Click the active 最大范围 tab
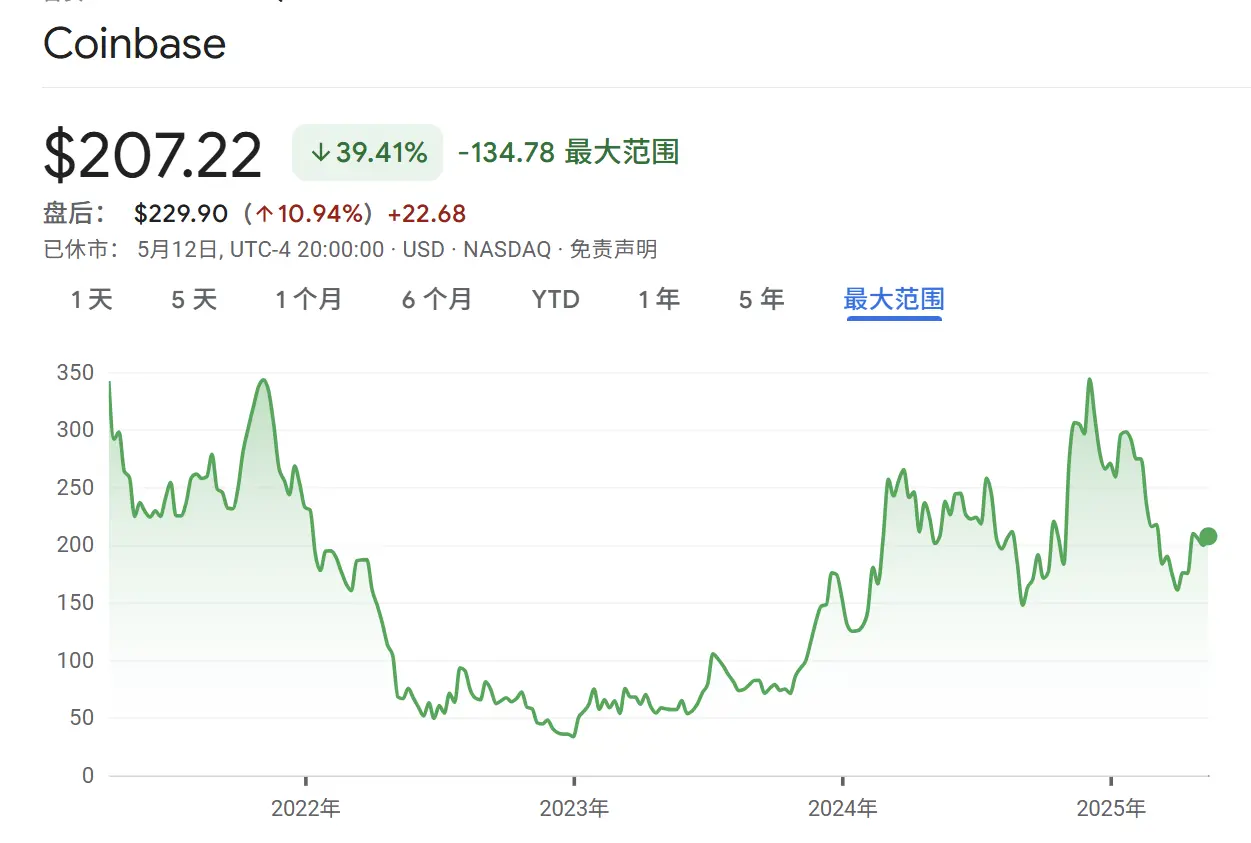Image resolution: width=1251 pixels, height=843 pixels. [x=894, y=299]
